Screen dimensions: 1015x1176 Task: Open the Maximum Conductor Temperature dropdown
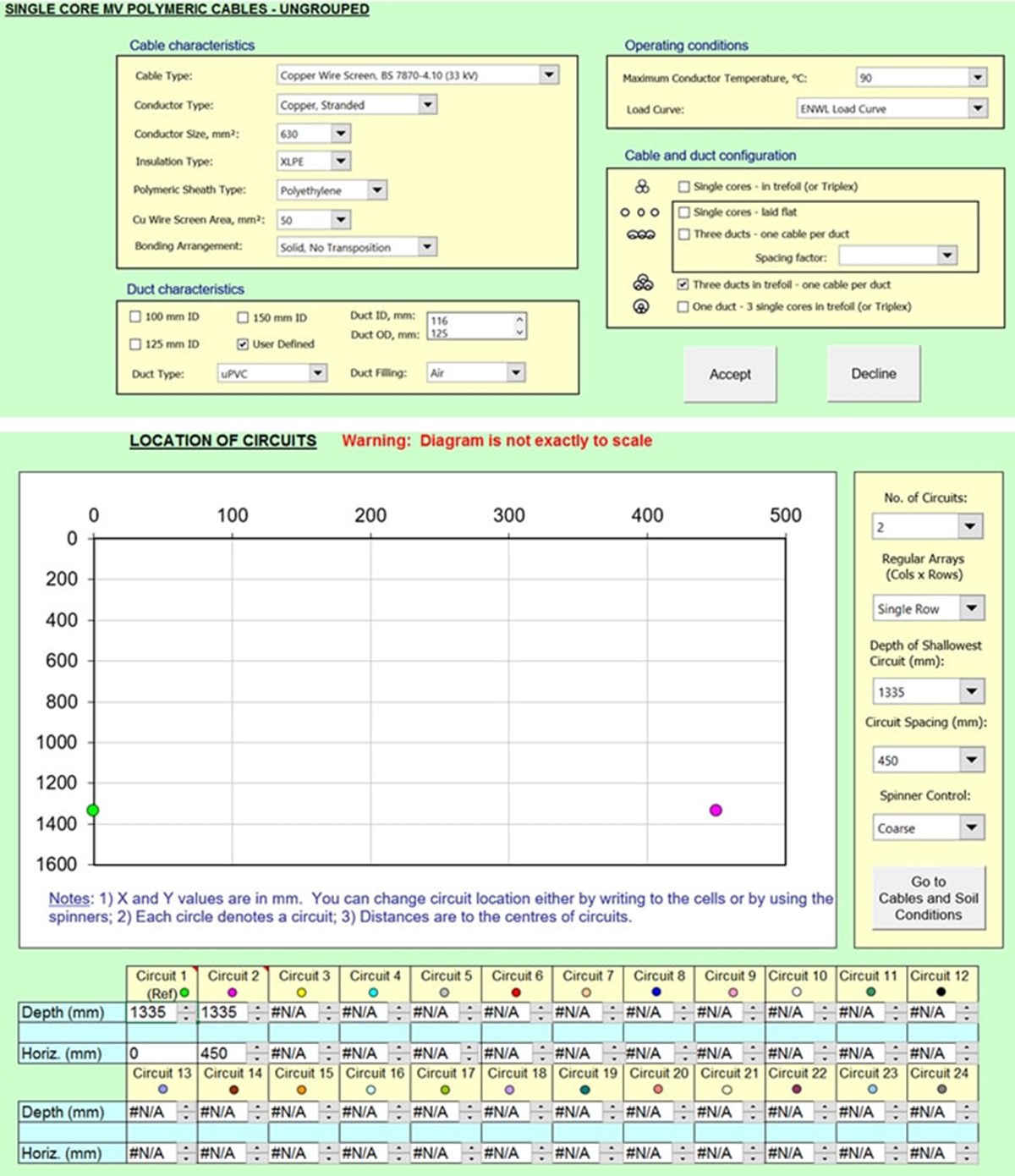pos(978,77)
